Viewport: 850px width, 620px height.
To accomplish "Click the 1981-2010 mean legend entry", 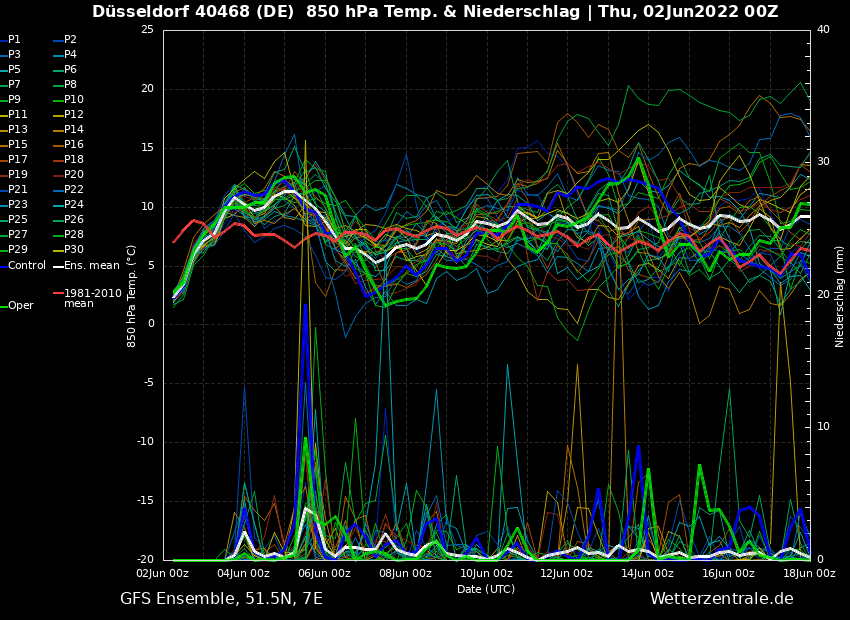I will point(92,298).
